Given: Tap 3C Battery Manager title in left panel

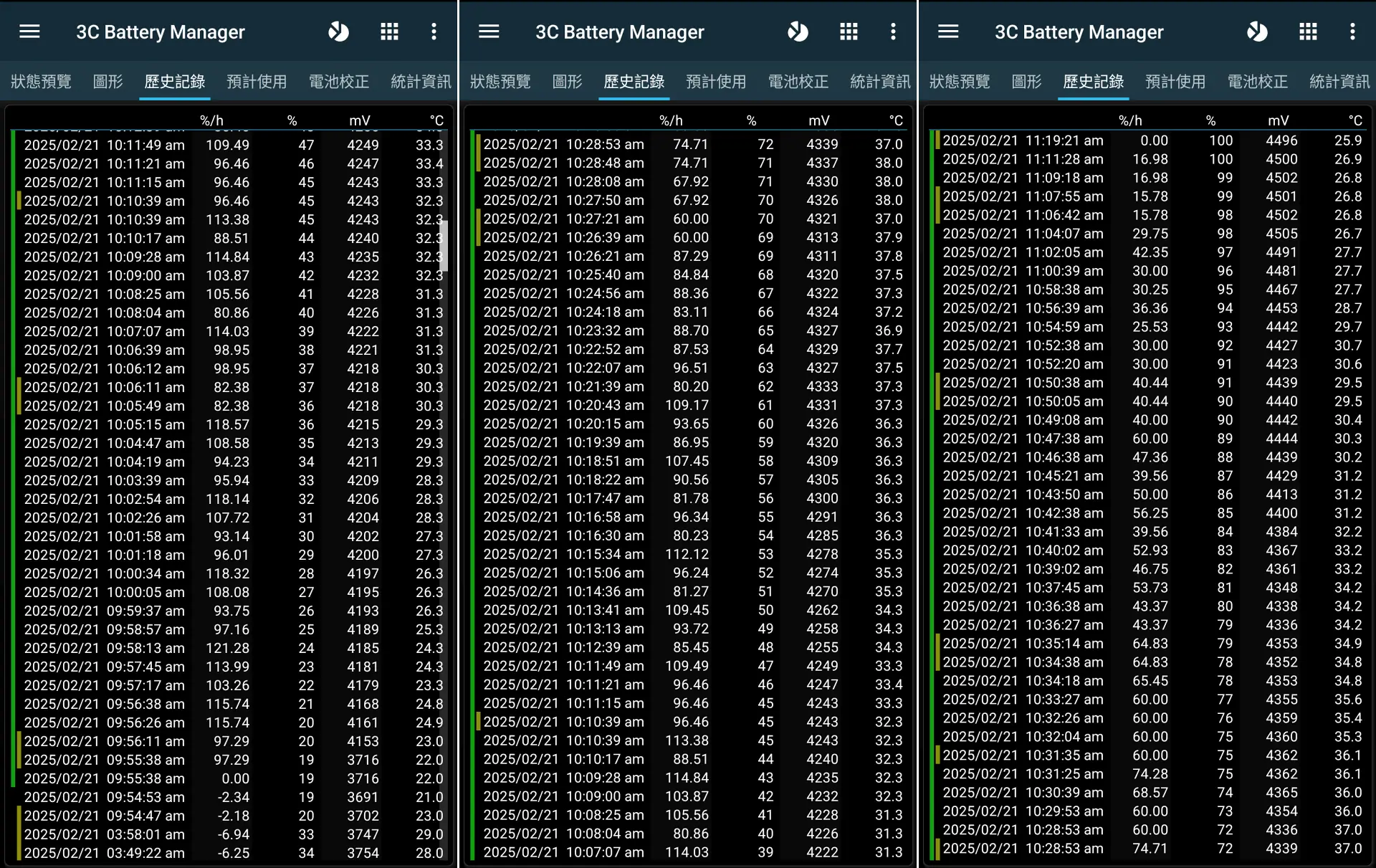Looking at the screenshot, I should tap(161, 32).
